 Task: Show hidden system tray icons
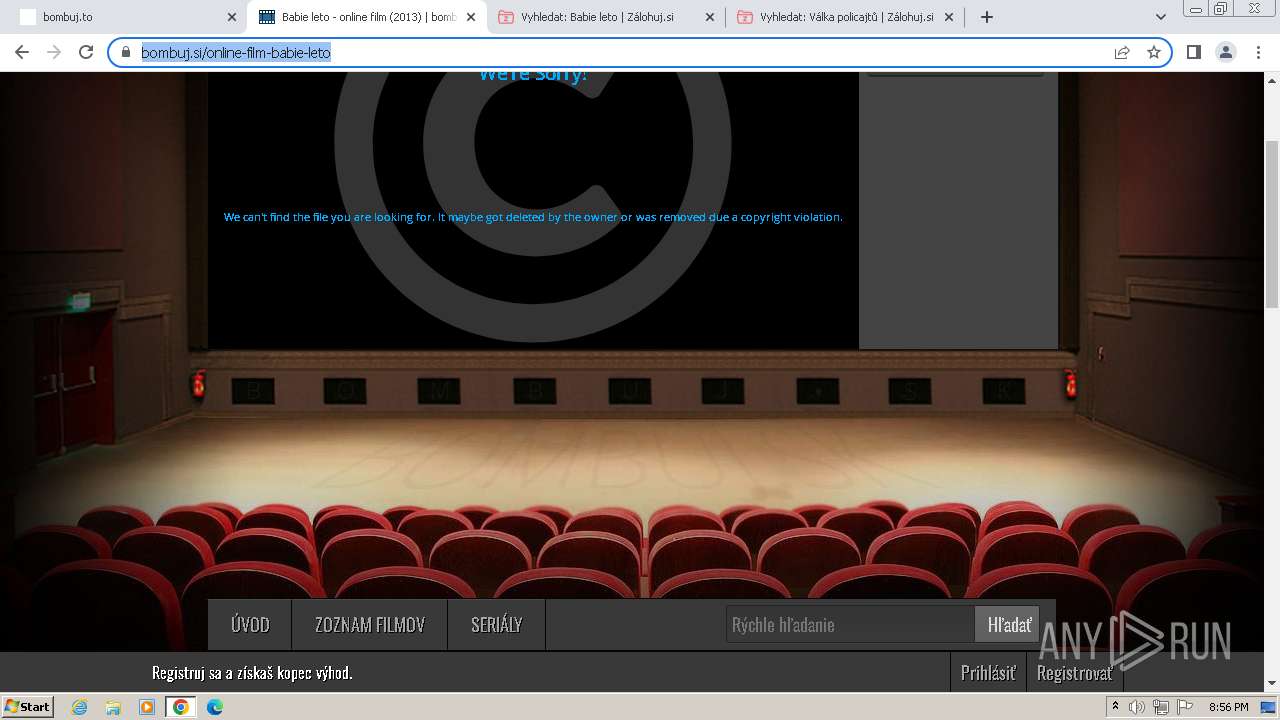pos(1116,707)
